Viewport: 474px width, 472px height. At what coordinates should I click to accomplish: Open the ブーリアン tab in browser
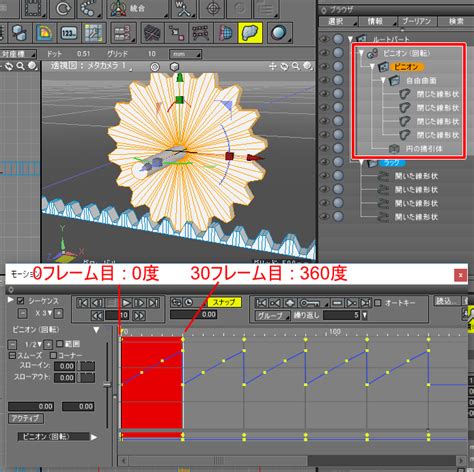point(417,21)
